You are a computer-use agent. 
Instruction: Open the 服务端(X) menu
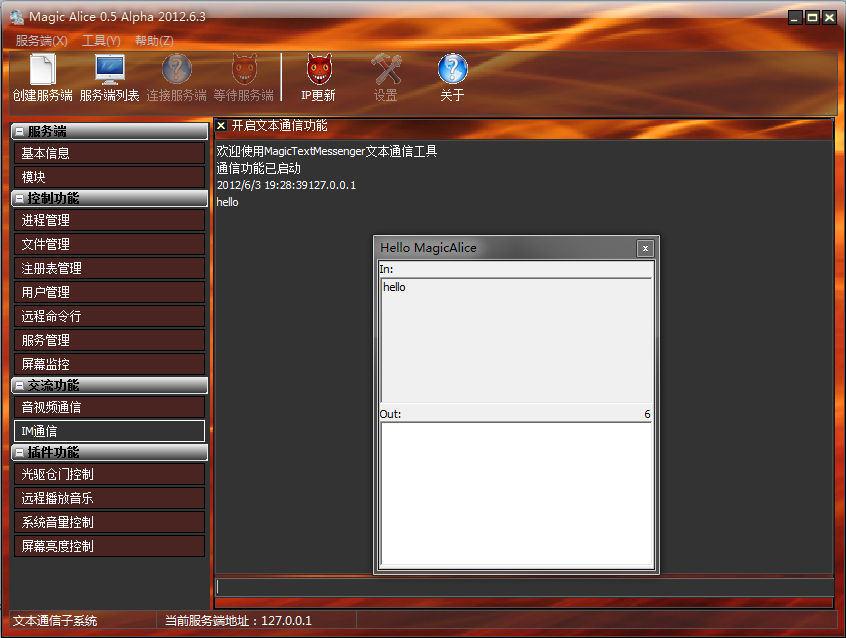42,41
